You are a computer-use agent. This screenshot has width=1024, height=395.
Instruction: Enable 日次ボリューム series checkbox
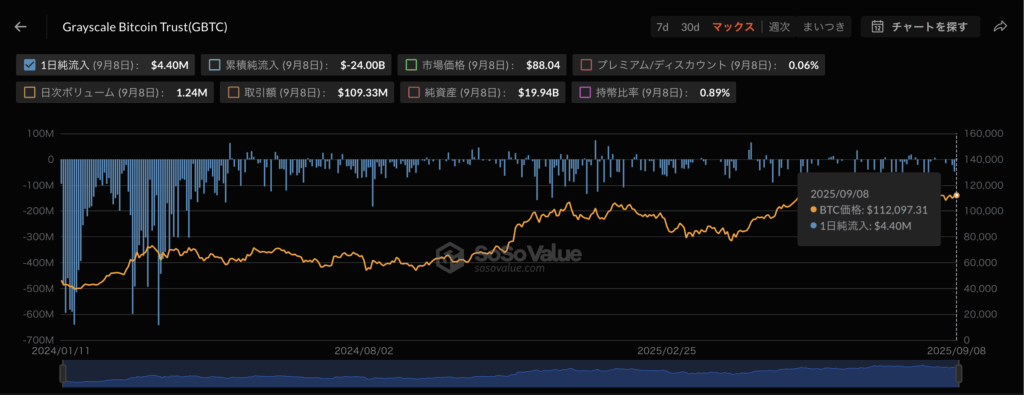[x=29, y=93]
